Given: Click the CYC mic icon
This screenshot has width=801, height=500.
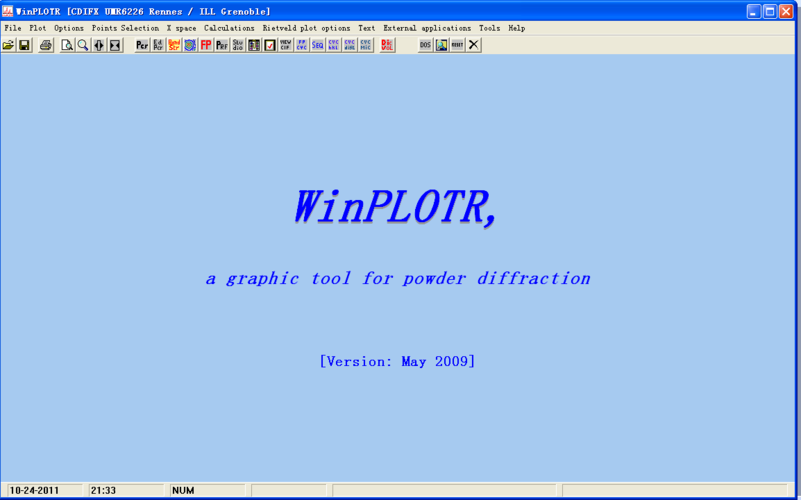Looking at the screenshot, I should pyautogui.click(x=366, y=45).
